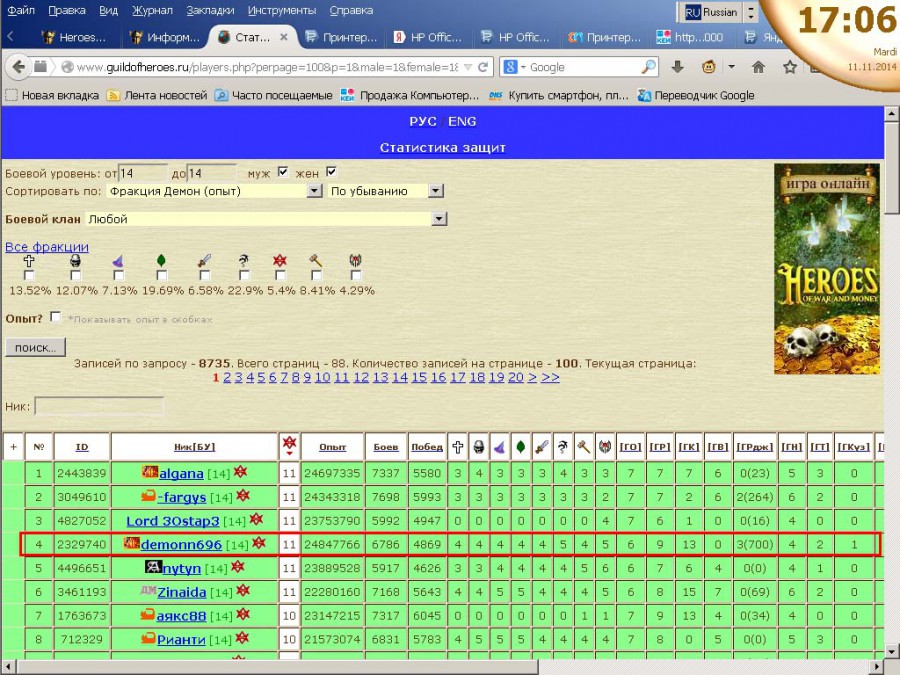Toggle the "муж" checkbox
Image resolution: width=900 pixels, height=675 pixels.
click(x=283, y=172)
